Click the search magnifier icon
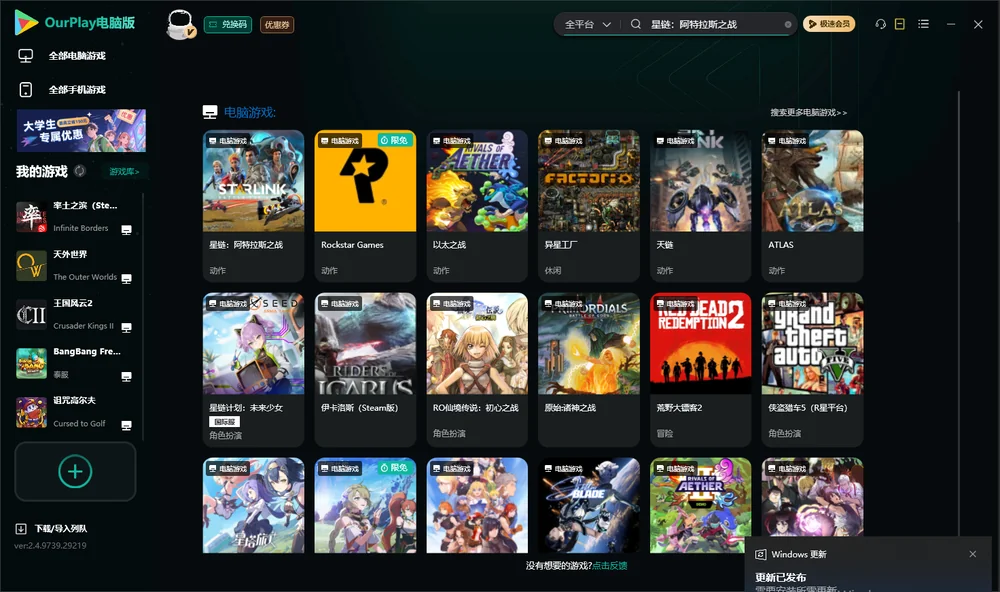 [x=636, y=24]
